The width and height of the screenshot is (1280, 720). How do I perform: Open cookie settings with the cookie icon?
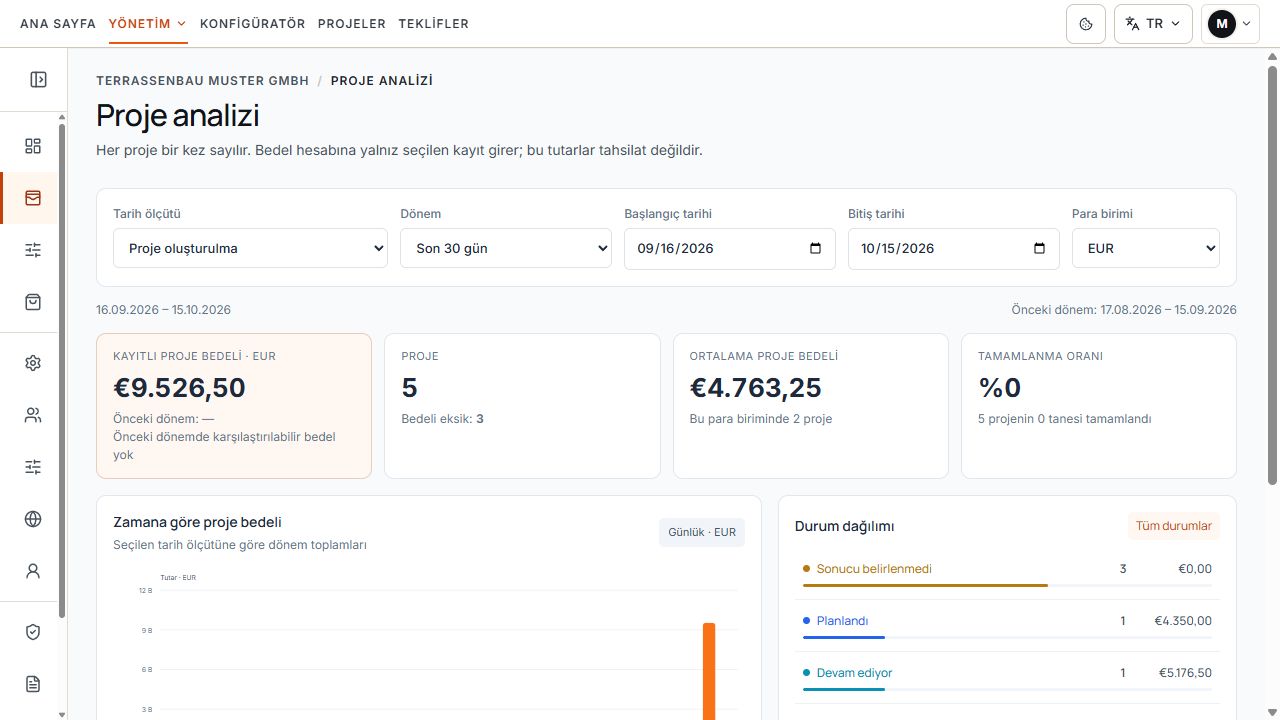(x=1086, y=24)
